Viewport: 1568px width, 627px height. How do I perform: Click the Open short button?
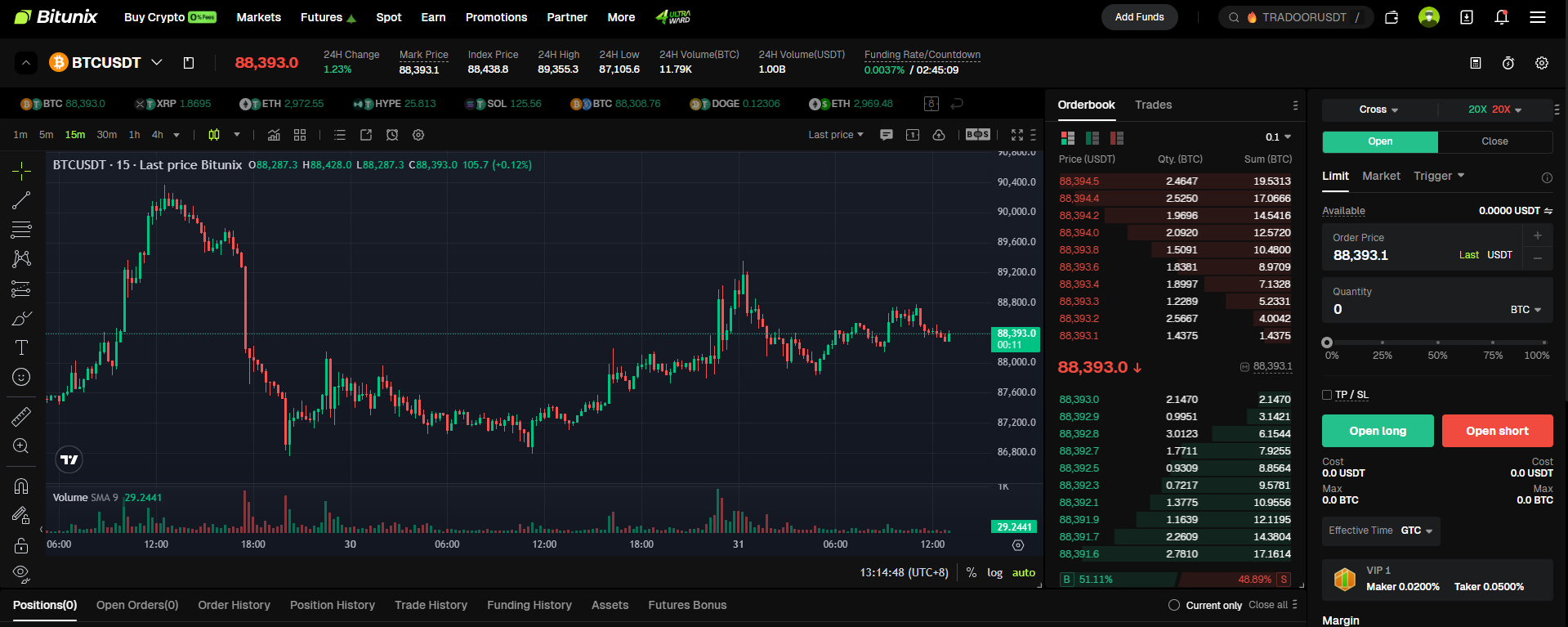click(x=1497, y=431)
